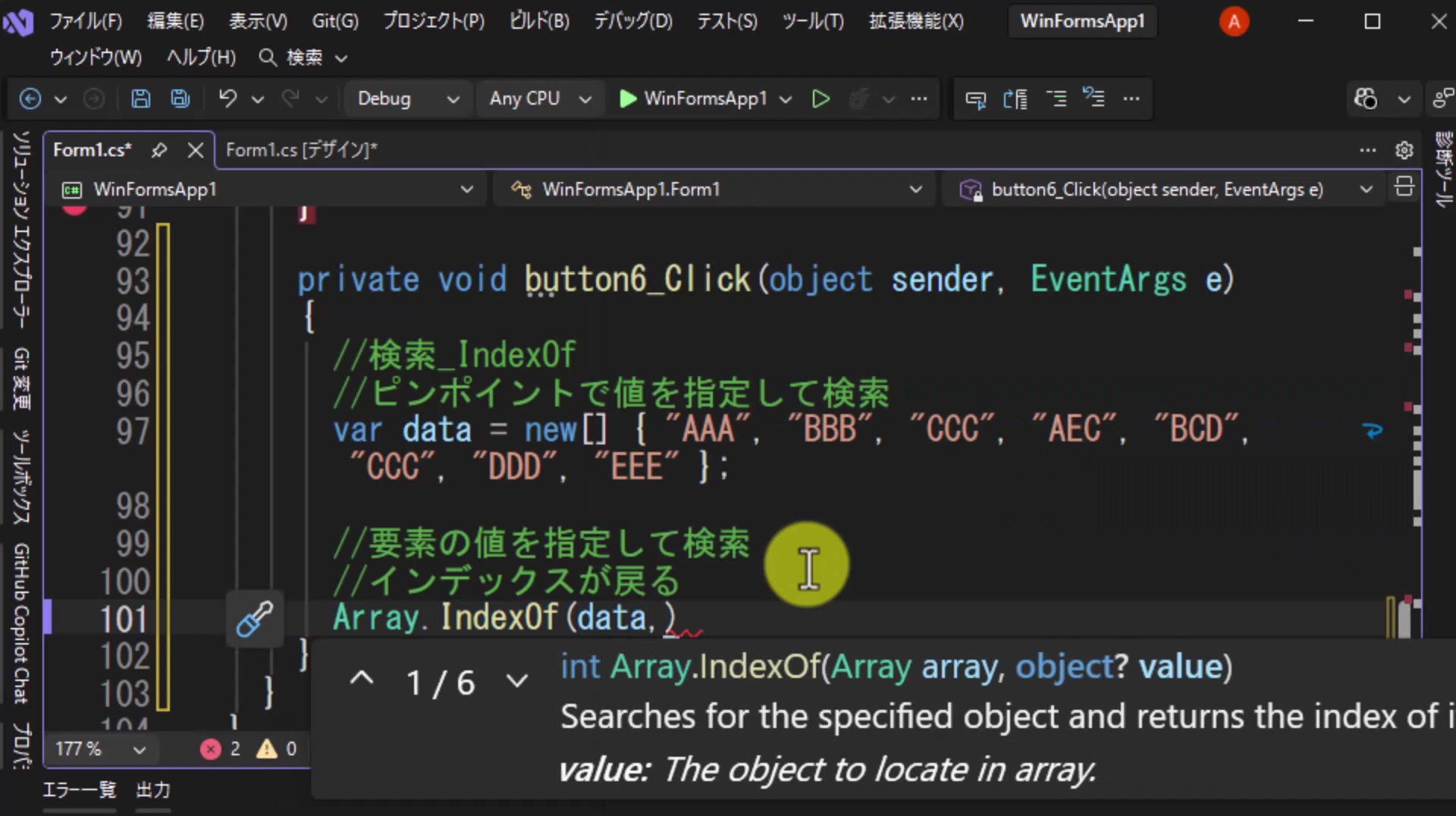Click the comment selected lines icon
Screen dimensions: 1456x816
(x=1056, y=99)
